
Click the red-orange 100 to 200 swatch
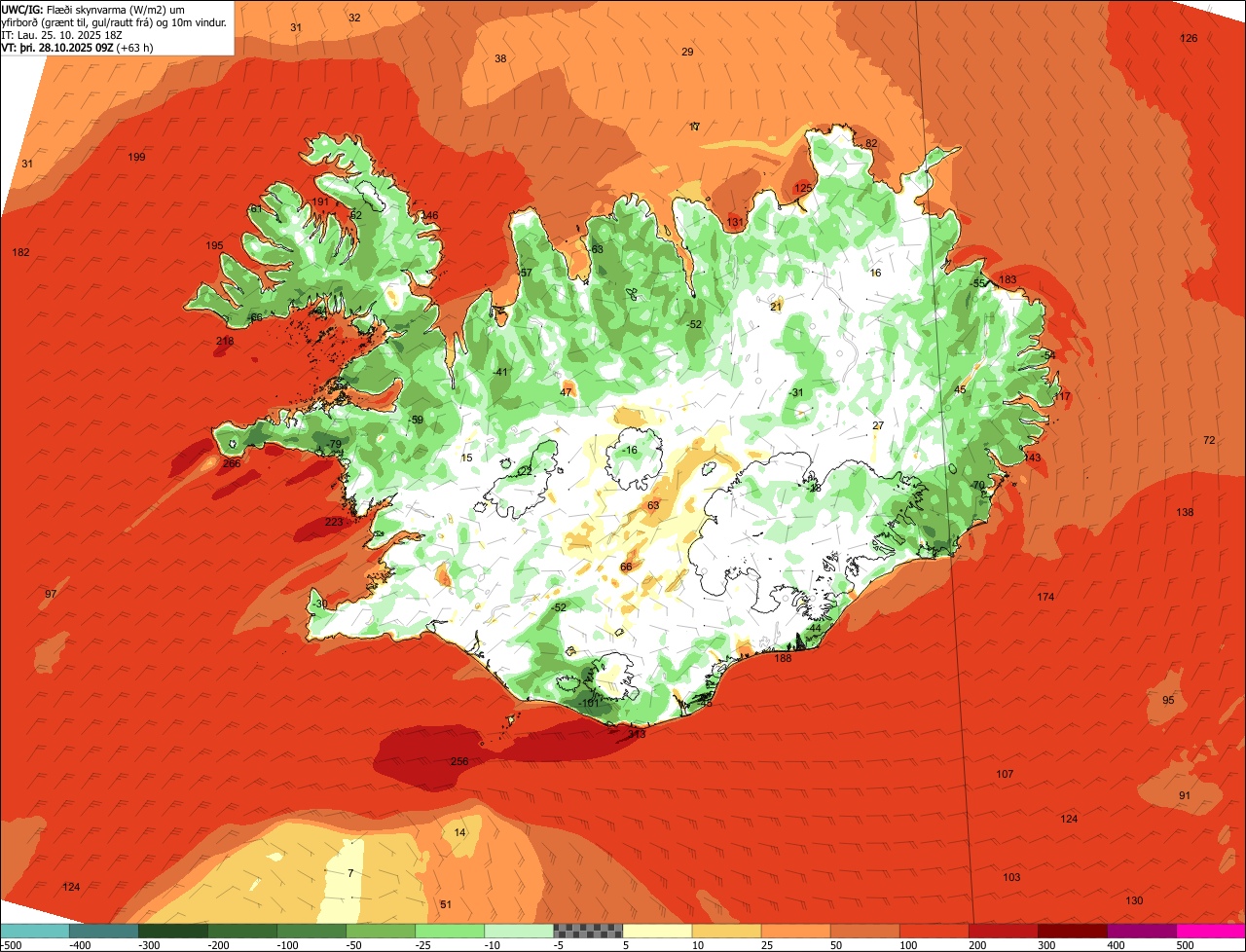[934, 932]
